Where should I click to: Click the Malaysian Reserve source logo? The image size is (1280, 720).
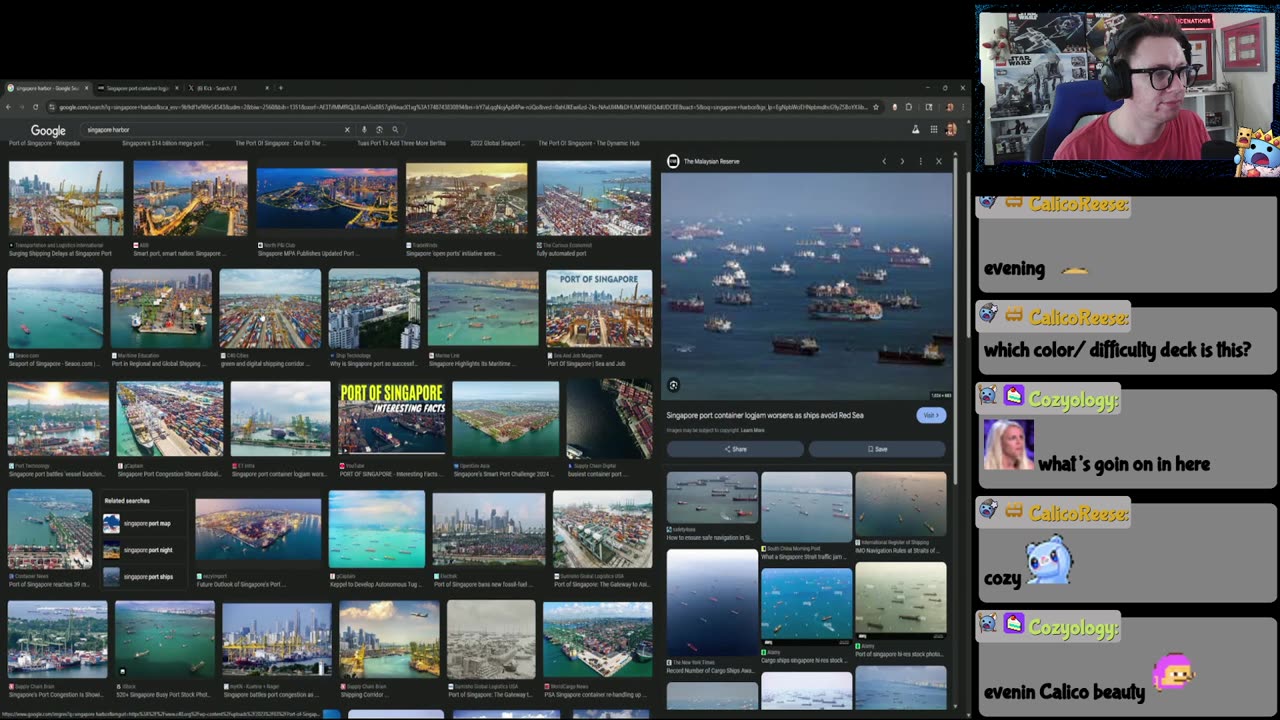[673, 161]
